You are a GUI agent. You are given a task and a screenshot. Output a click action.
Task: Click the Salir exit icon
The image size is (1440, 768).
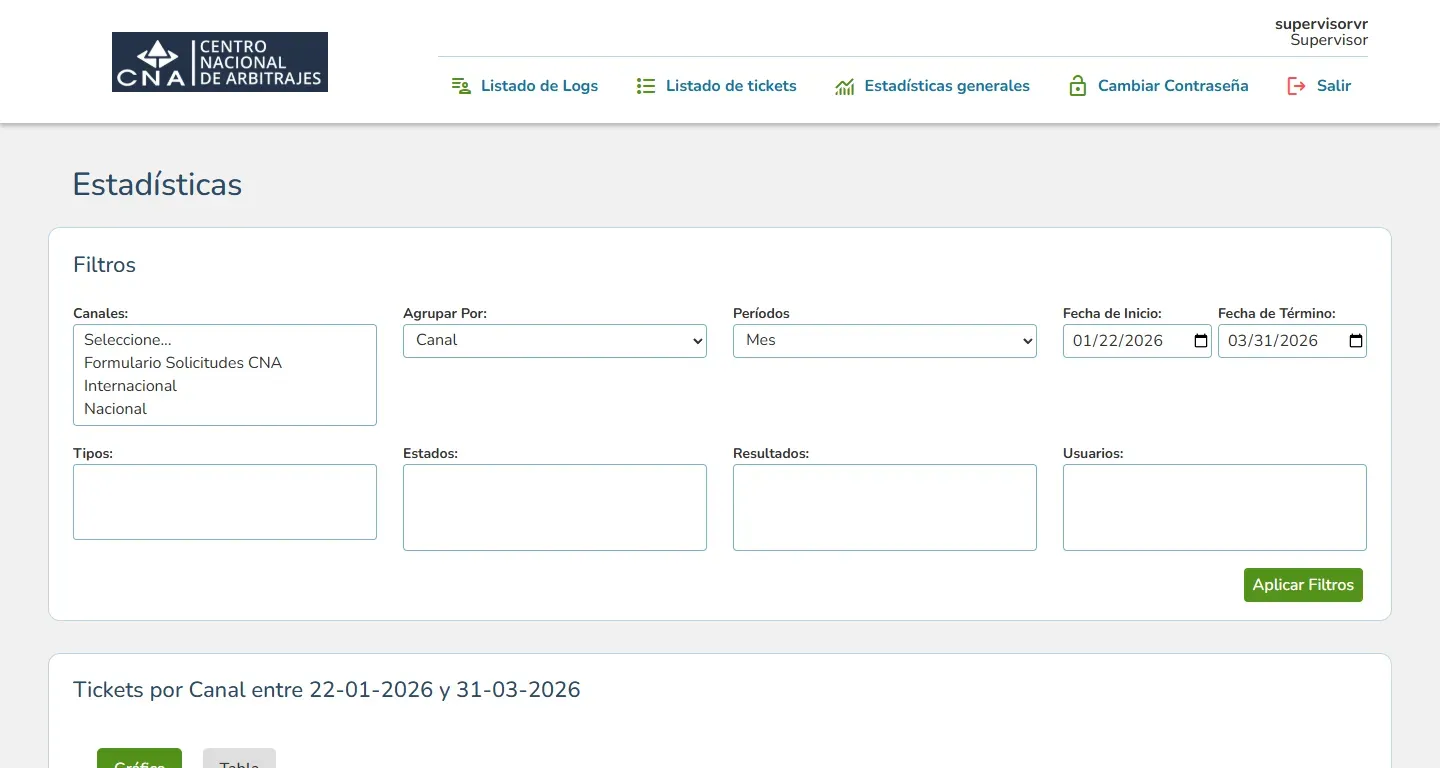coord(1296,86)
